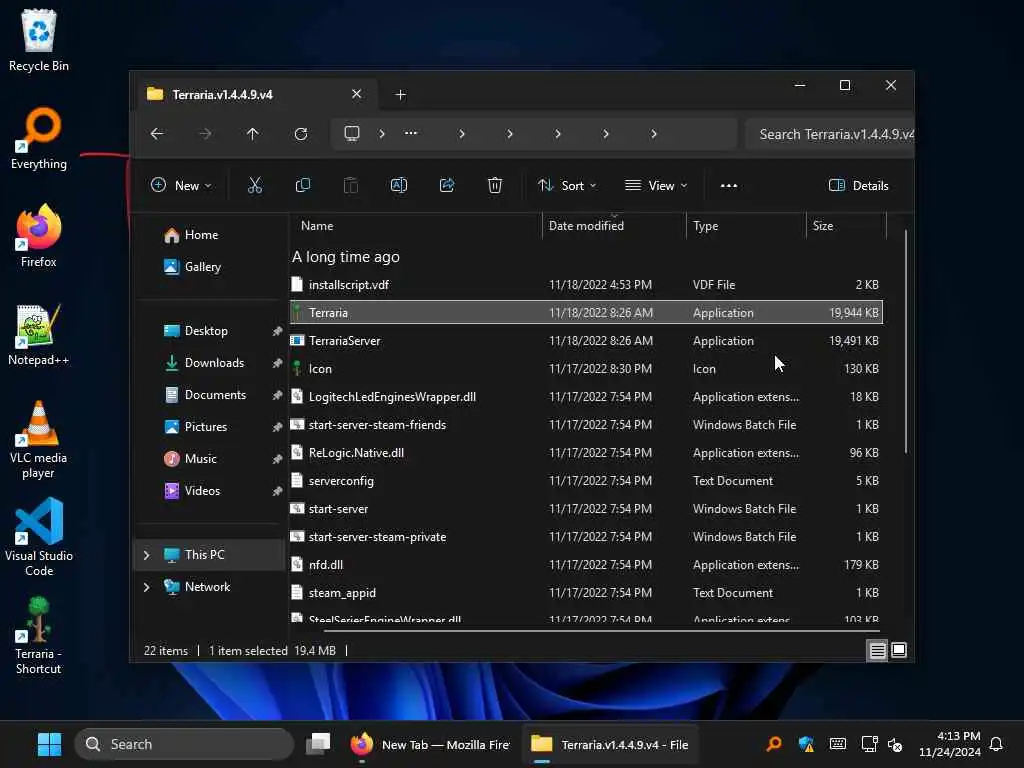Select the serverconfig text document
1024x768 pixels.
[x=586, y=481]
